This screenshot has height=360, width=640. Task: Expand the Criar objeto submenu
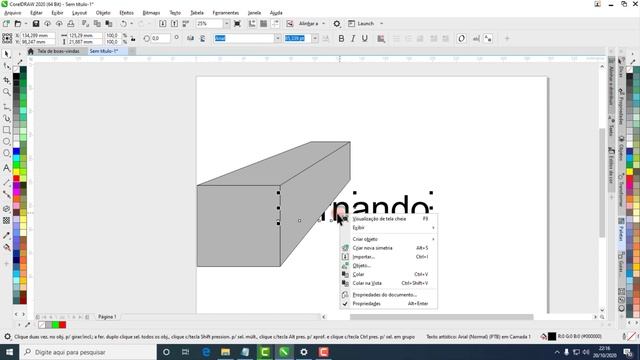click(x=389, y=239)
